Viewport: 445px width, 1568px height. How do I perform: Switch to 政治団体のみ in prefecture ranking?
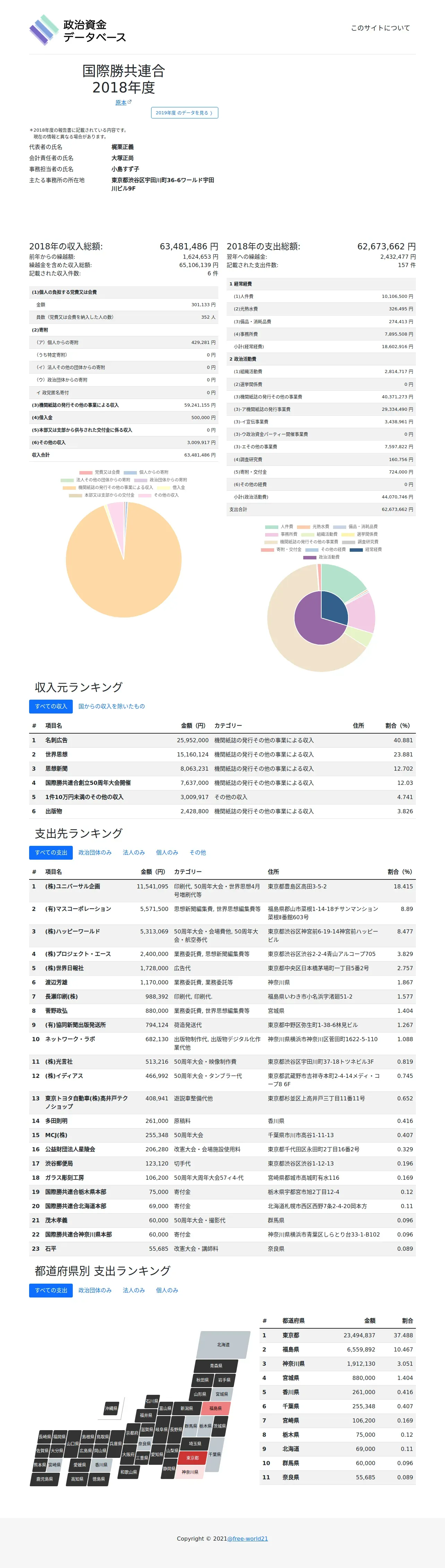[95, 1290]
